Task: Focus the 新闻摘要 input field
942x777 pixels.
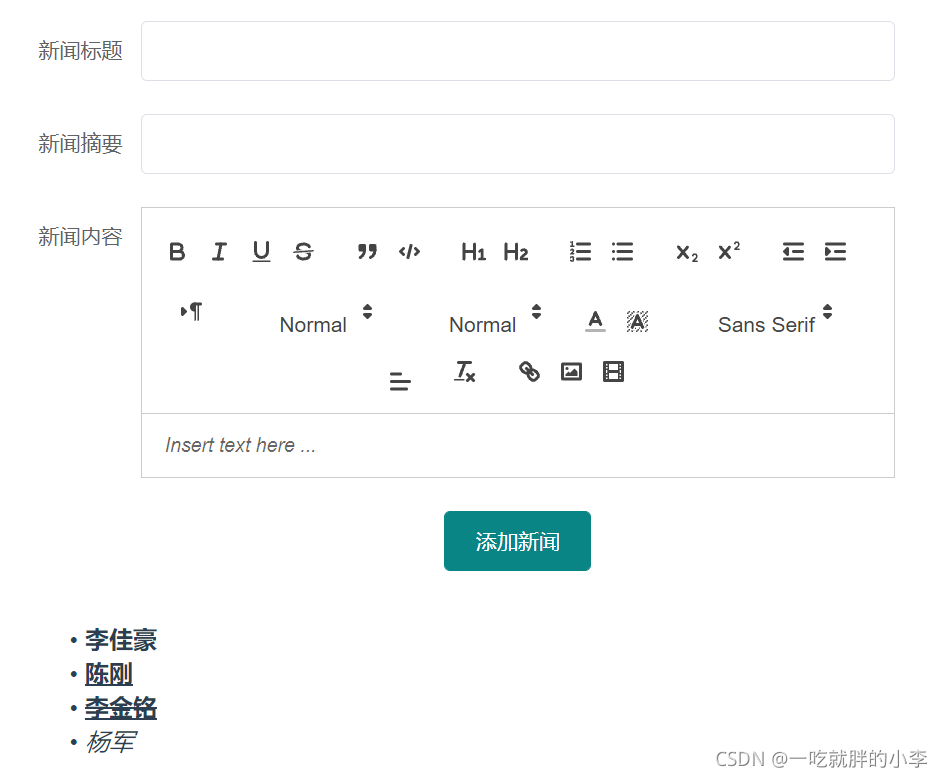Action: (517, 144)
